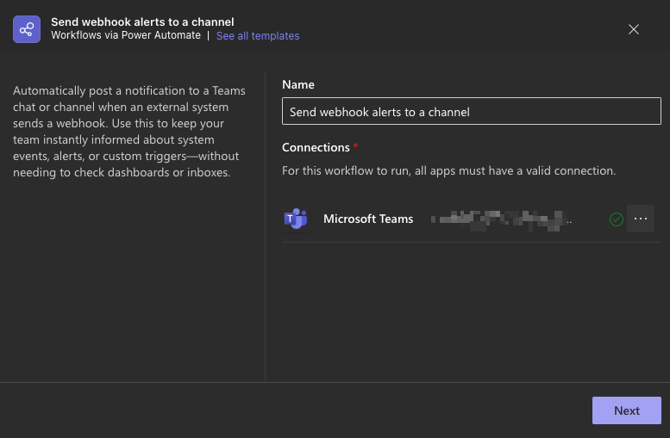Image resolution: width=670 pixels, height=438 pixels.
Task: Click the Microsoft Teams logo icon
Action: click(296, 219)
